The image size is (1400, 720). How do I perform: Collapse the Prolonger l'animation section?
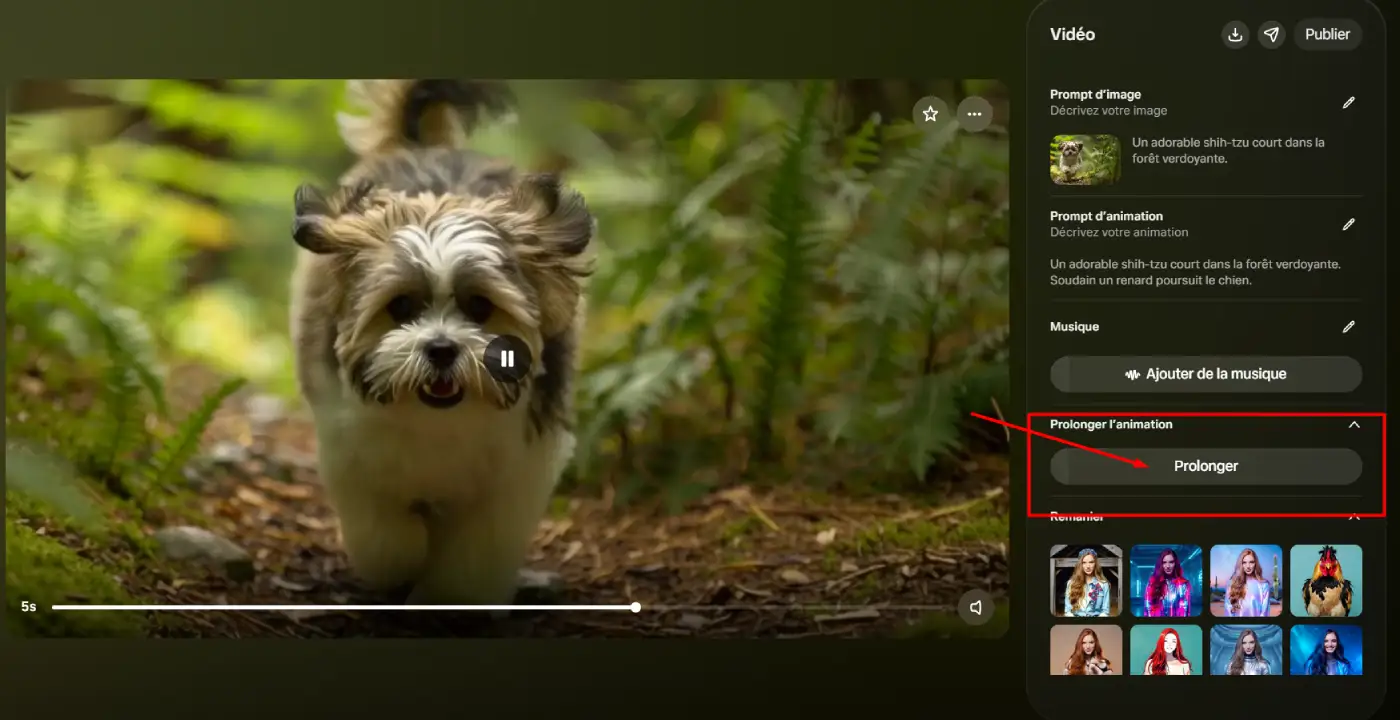(x=1354, y=425)
